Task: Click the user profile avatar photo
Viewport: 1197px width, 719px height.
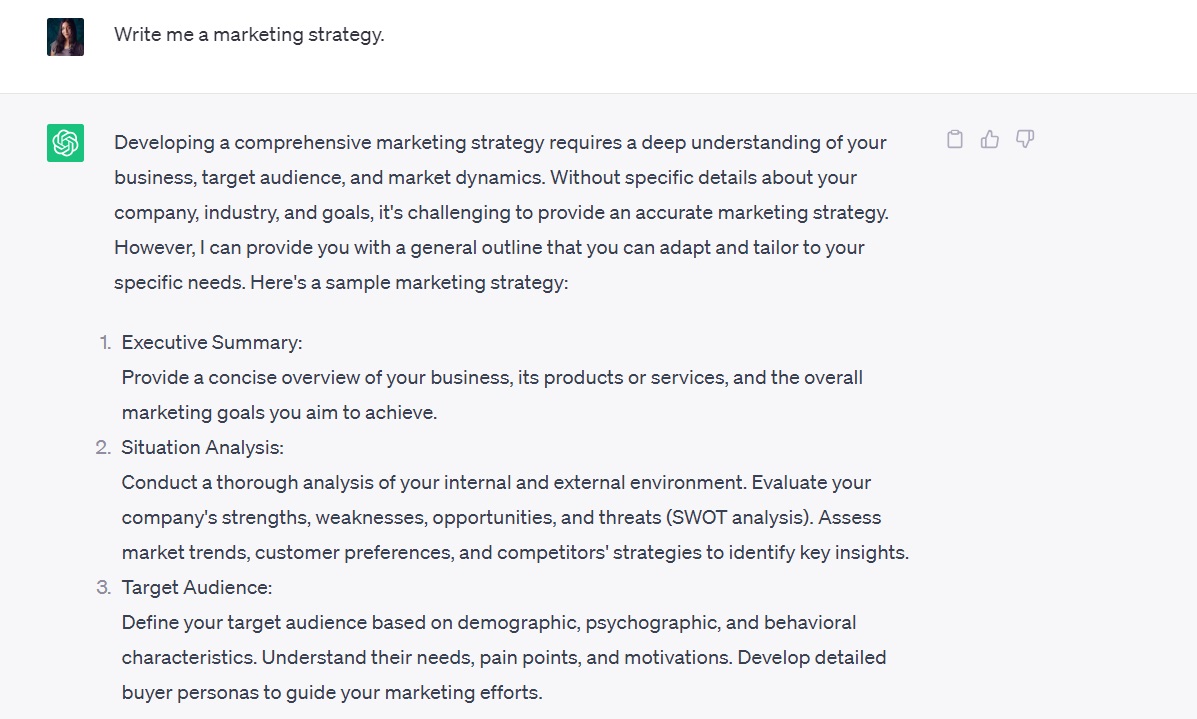Action: tap(65, 37)
